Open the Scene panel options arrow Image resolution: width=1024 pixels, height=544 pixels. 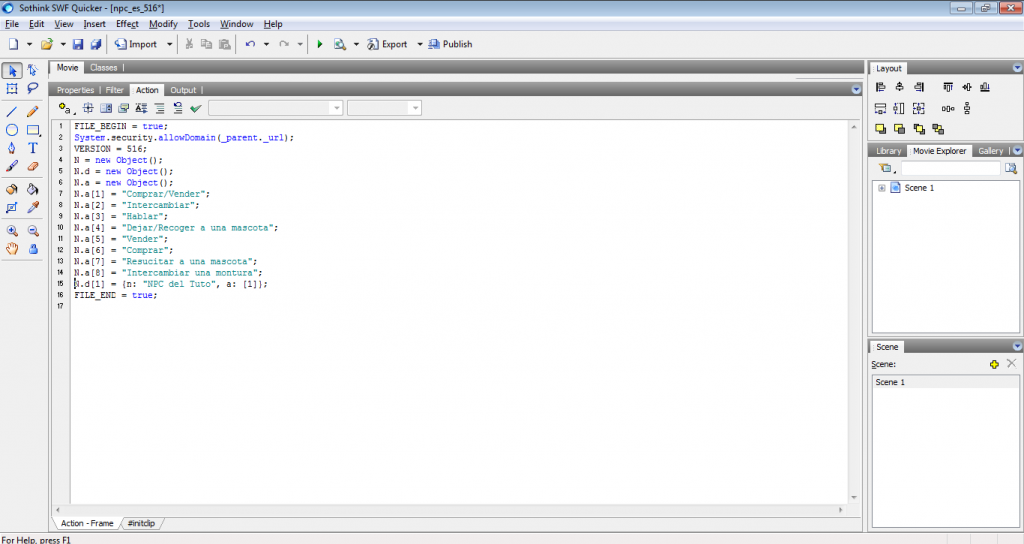[x=1017, y=347]
